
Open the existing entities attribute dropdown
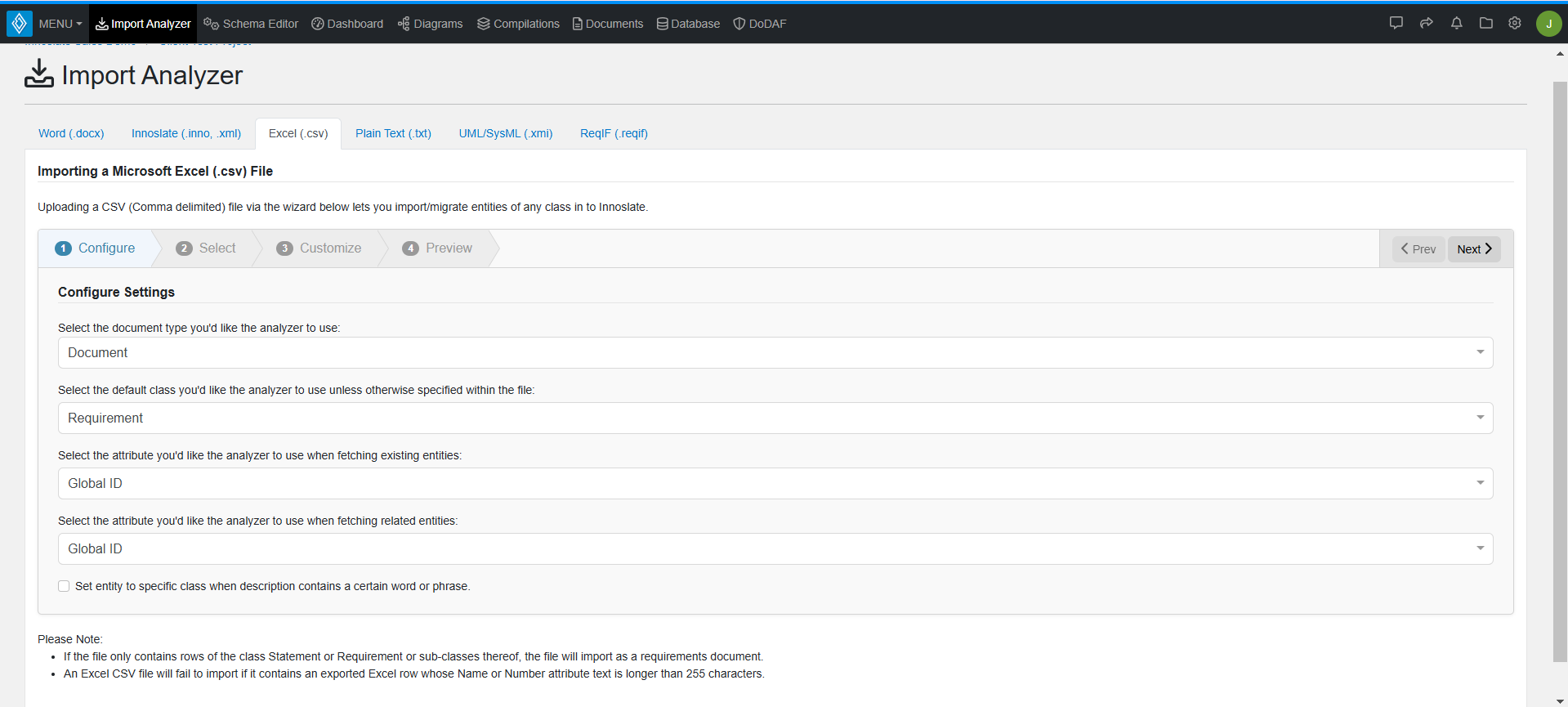[775, 484]
